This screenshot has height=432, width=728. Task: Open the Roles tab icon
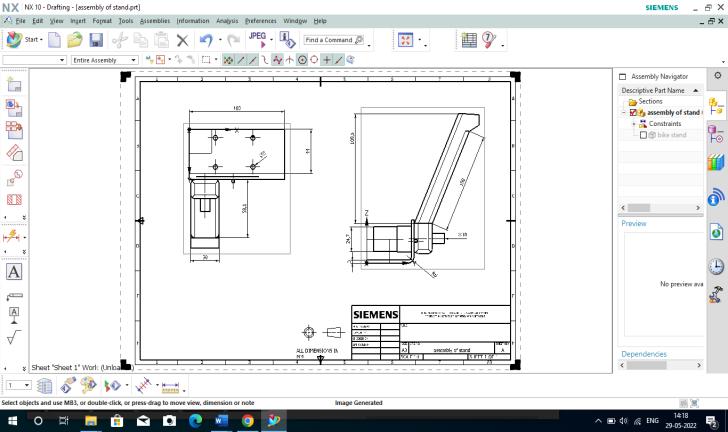click(x=716, y=295)
